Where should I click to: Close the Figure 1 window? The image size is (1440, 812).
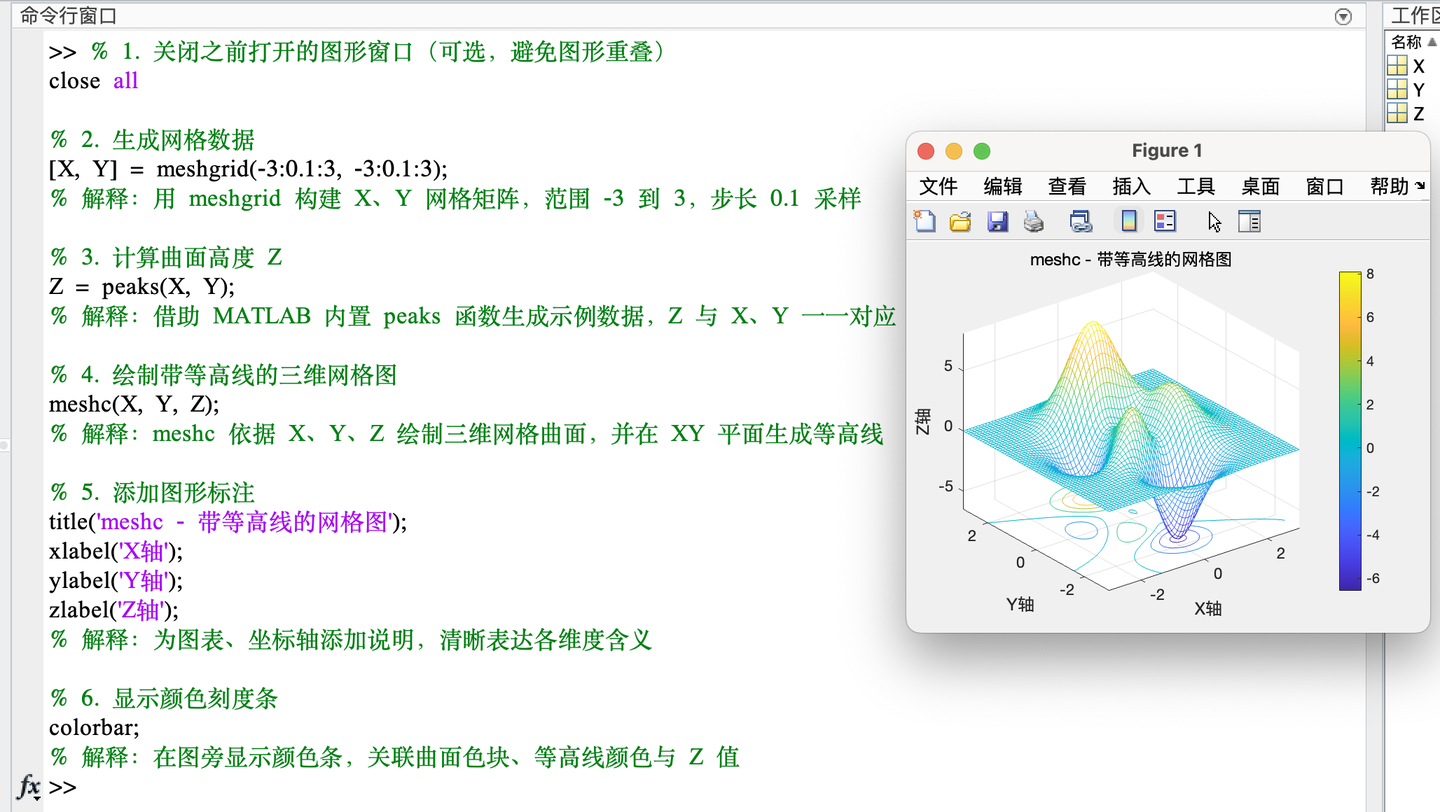click(926, 151)
